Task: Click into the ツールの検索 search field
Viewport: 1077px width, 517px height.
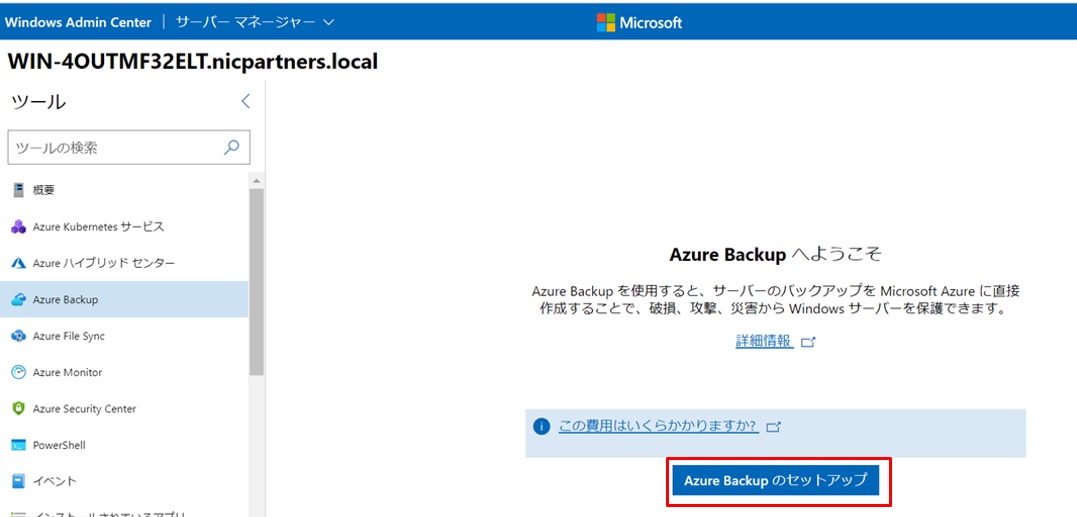Action: pos(129,147)
